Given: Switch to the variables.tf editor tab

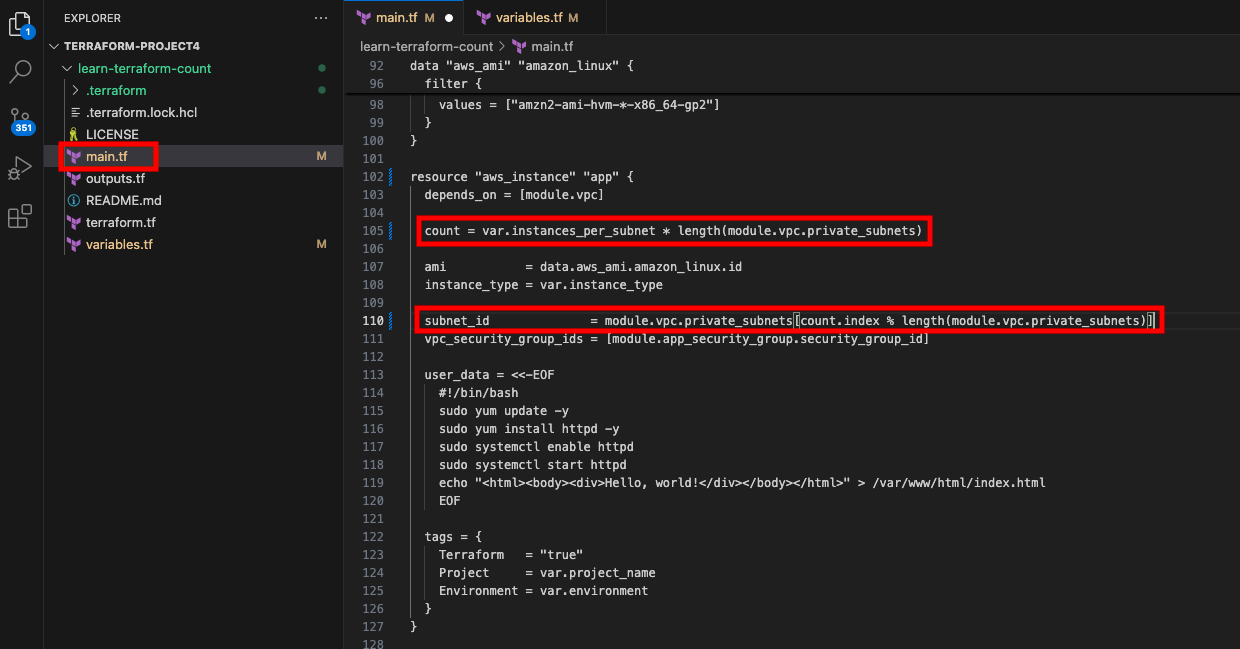Looking at the screenshot, I should coord(536,18).
